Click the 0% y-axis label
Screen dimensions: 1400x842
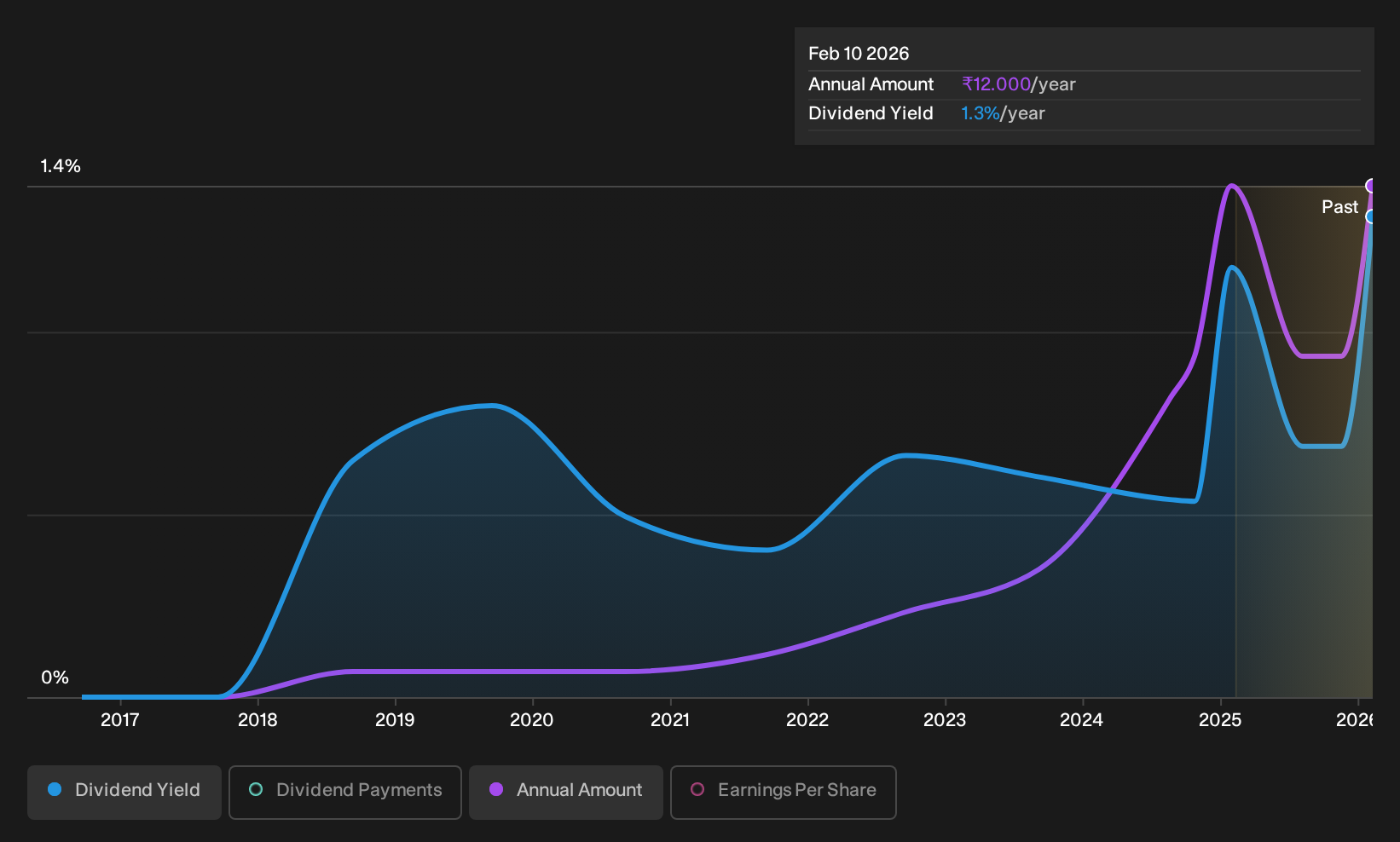point(55,678)
